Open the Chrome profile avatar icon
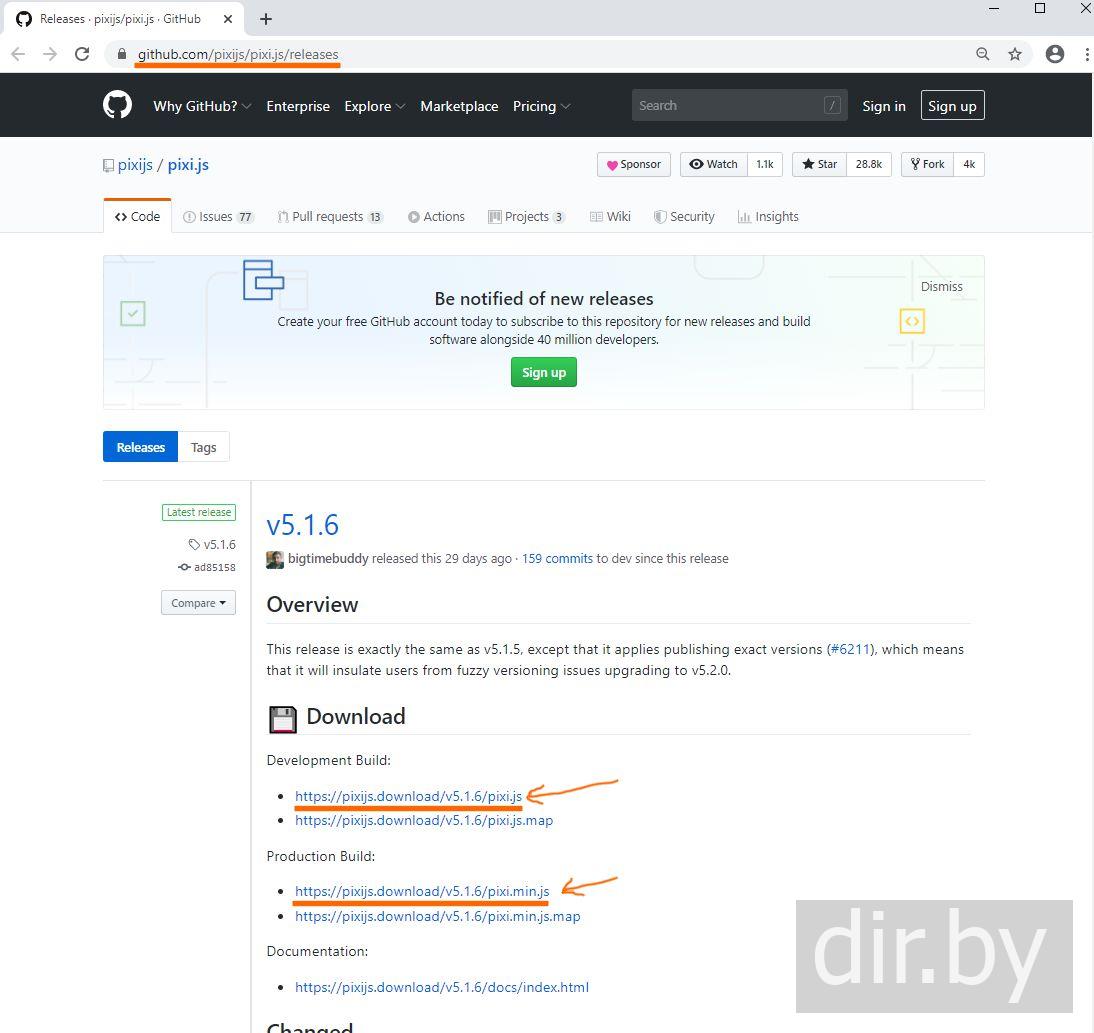Screen dimensions: 1094x1033 [x=1055, y=54]
